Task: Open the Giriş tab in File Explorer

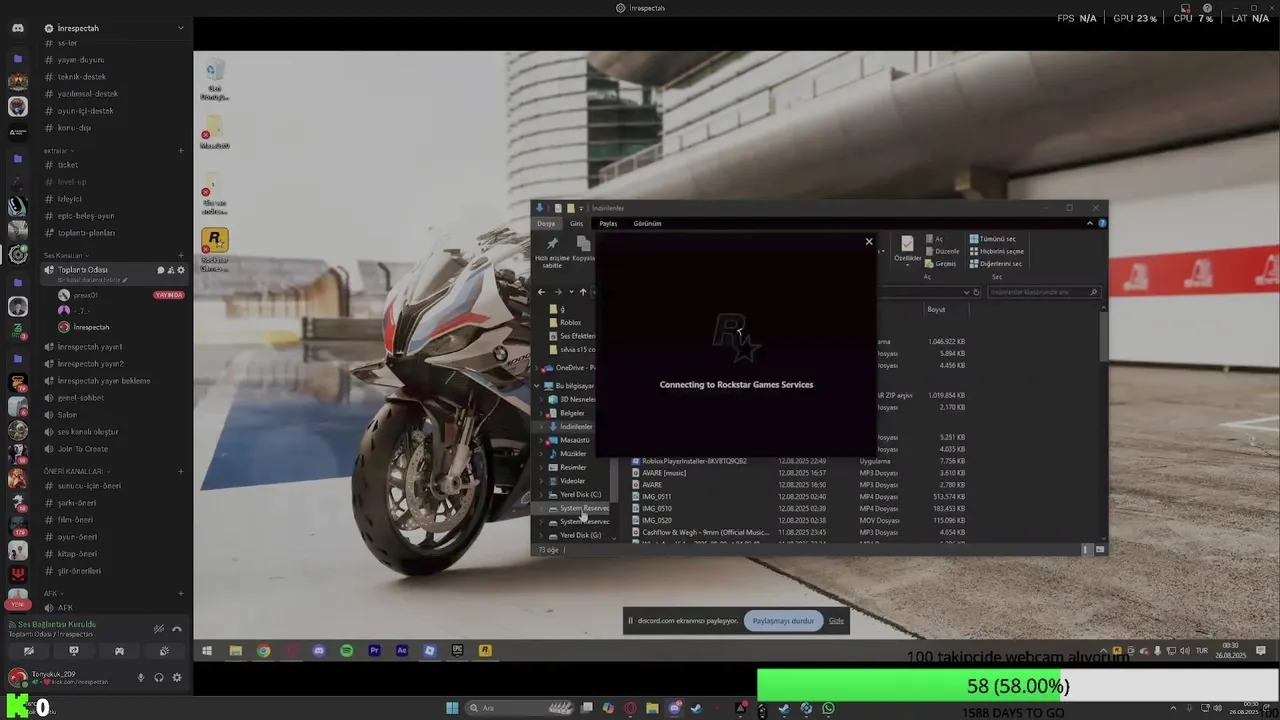Action: [577, 223]
